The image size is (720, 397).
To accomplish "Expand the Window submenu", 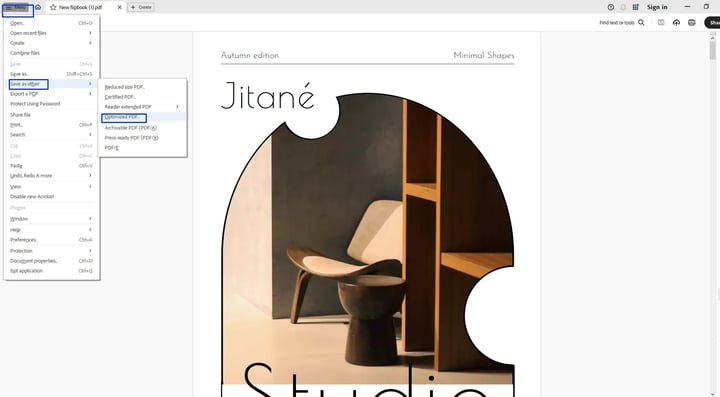I will click(51, 219).
